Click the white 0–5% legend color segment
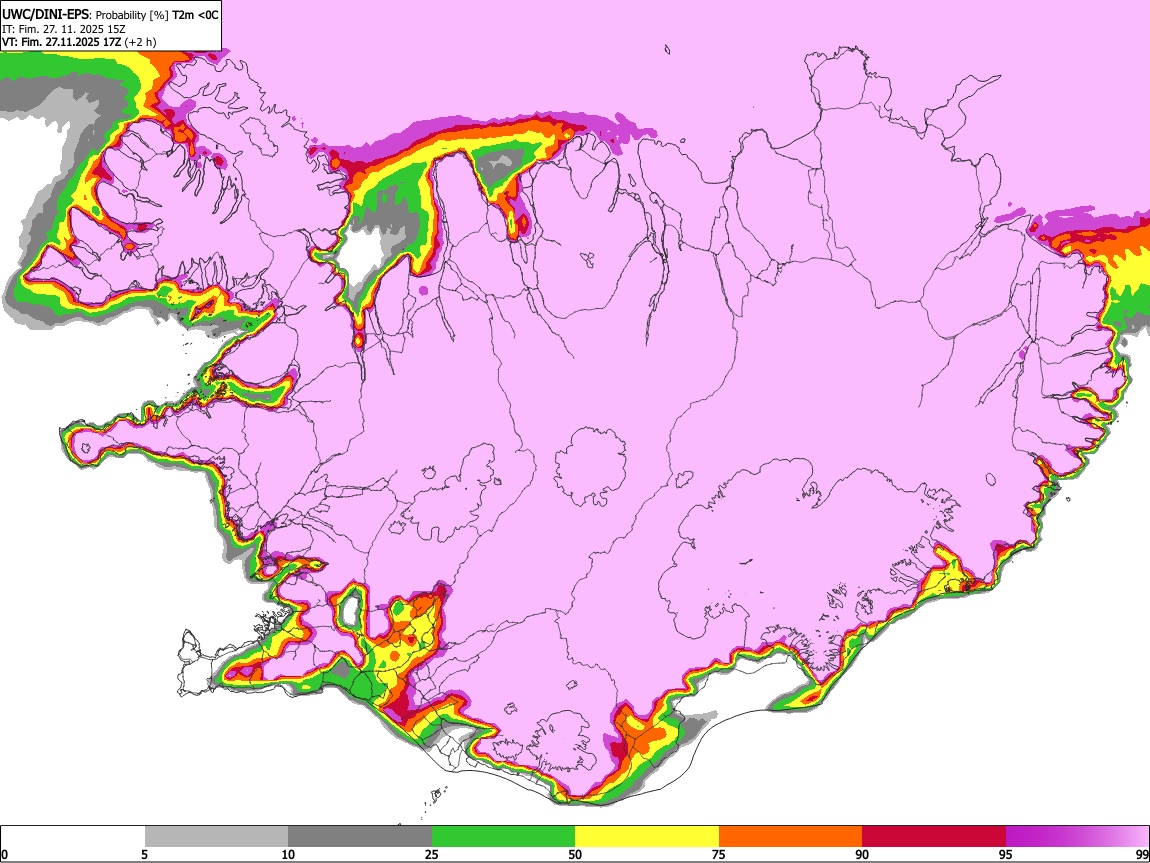Image resolution: width=1150 pixels, height=863 pixels. [73, 836]
